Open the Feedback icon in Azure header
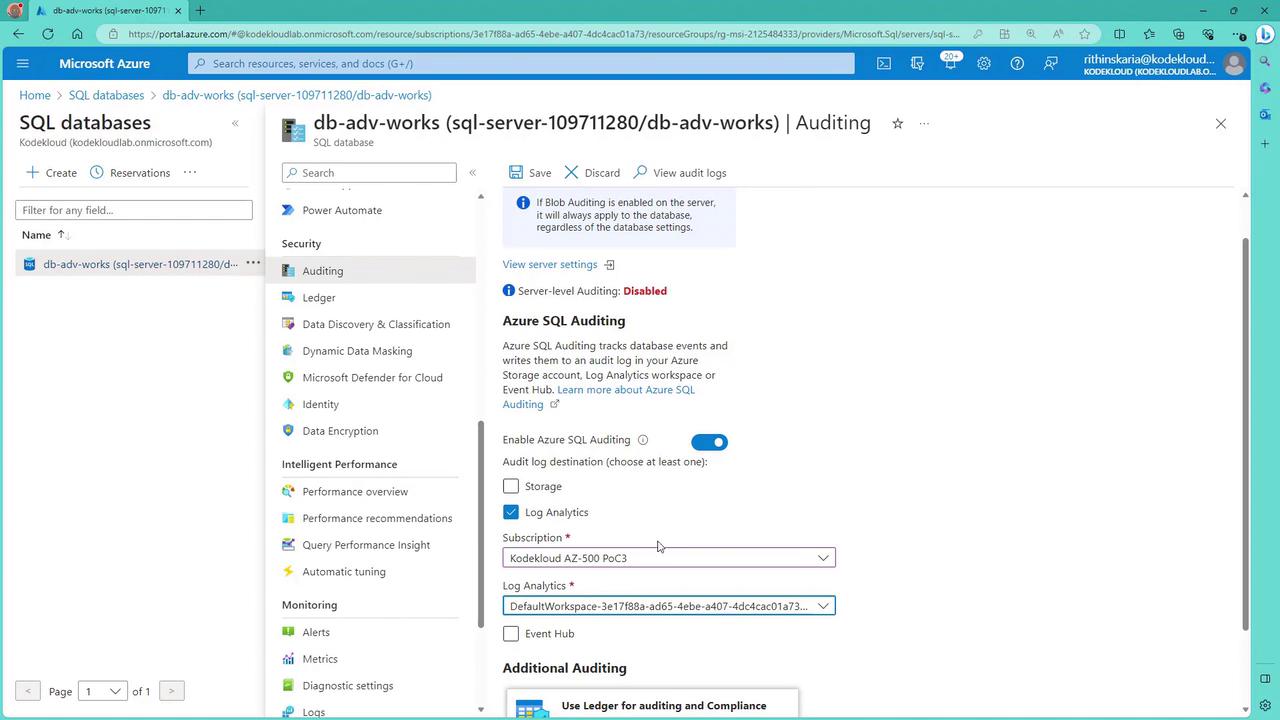The image size is (1280, 720). pos(1050,64)
